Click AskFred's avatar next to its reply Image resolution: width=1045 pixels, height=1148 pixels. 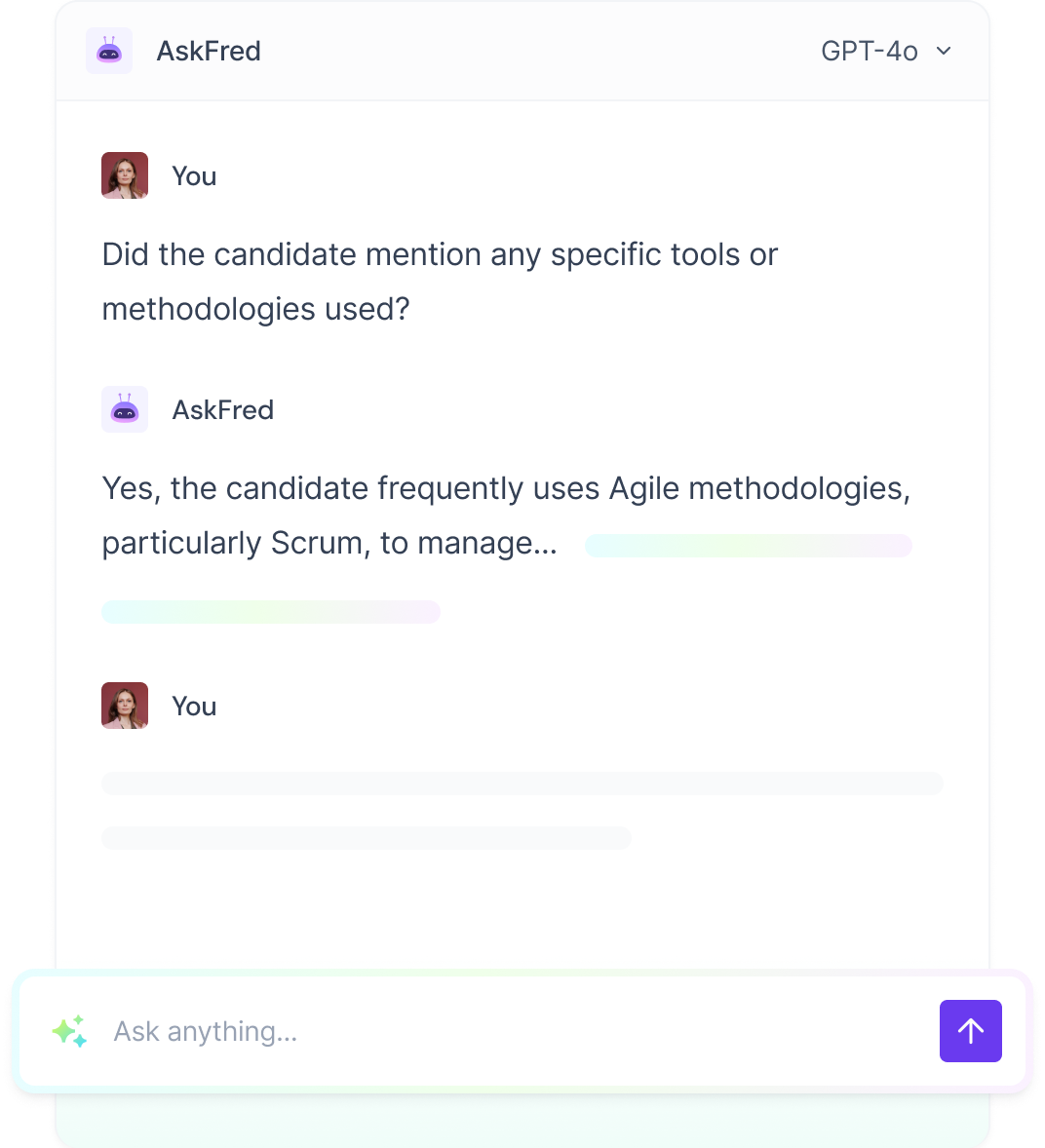click(124, 409)
